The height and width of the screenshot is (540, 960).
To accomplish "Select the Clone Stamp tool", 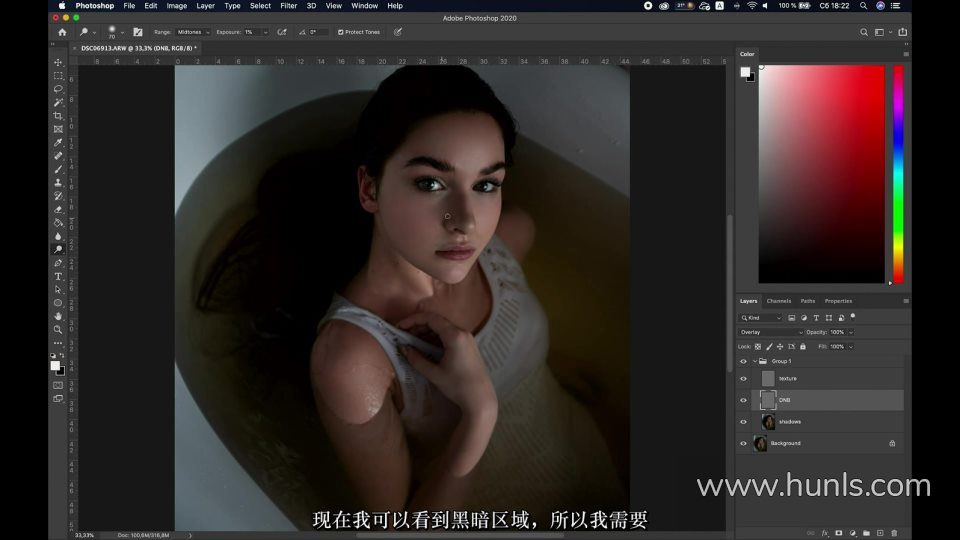I will pos(58,183).
